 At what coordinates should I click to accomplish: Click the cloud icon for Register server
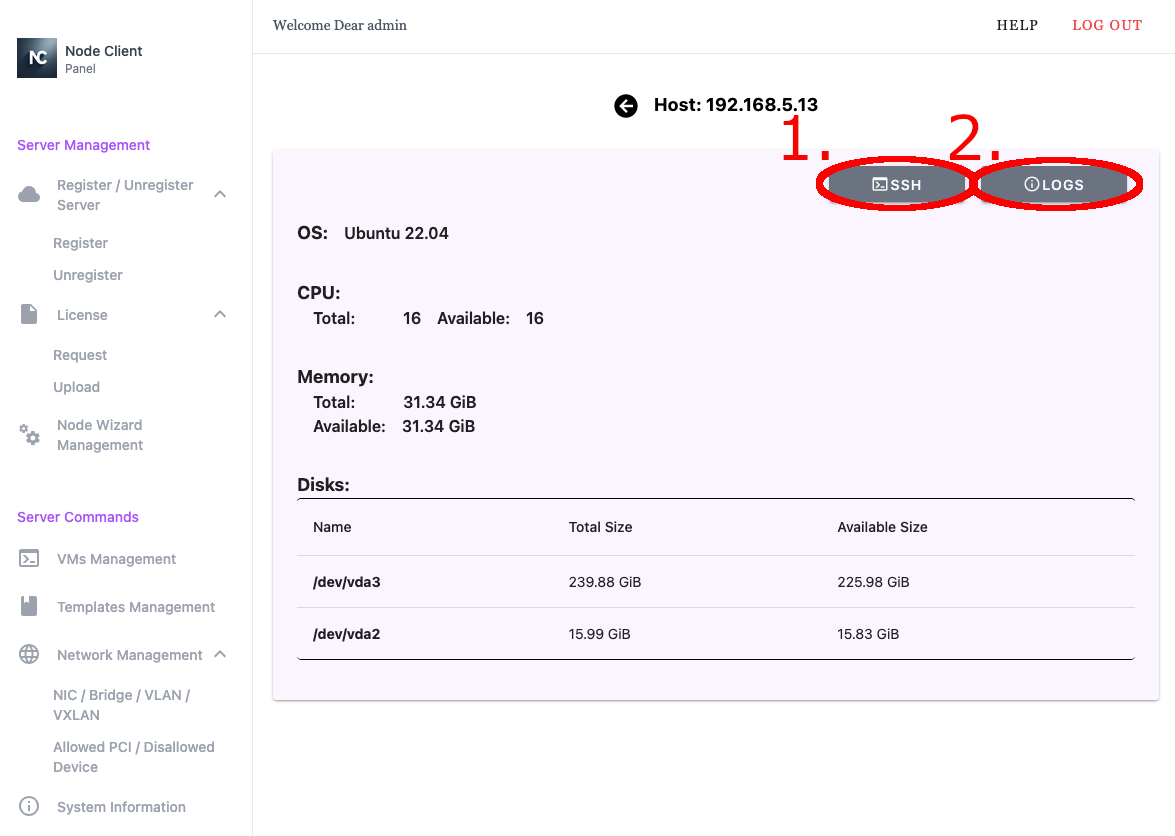(30, 194)
